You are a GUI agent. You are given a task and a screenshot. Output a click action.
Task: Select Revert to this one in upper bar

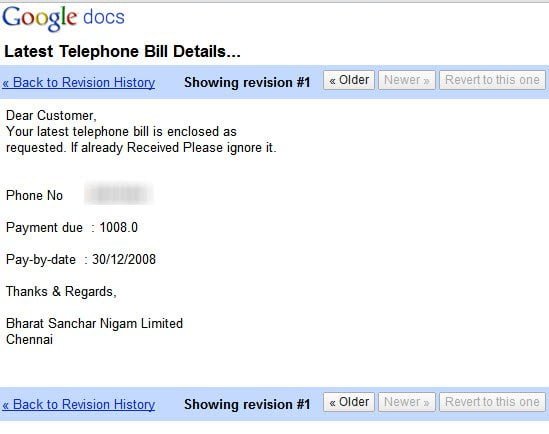(x=492, y=80)
